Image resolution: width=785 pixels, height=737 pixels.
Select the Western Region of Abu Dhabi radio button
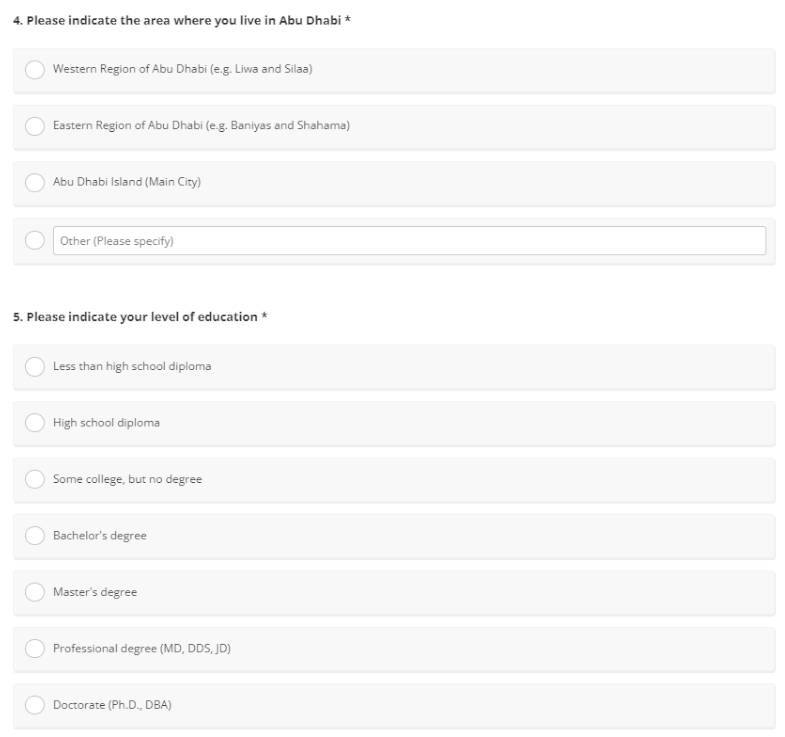tap(35, 70)
